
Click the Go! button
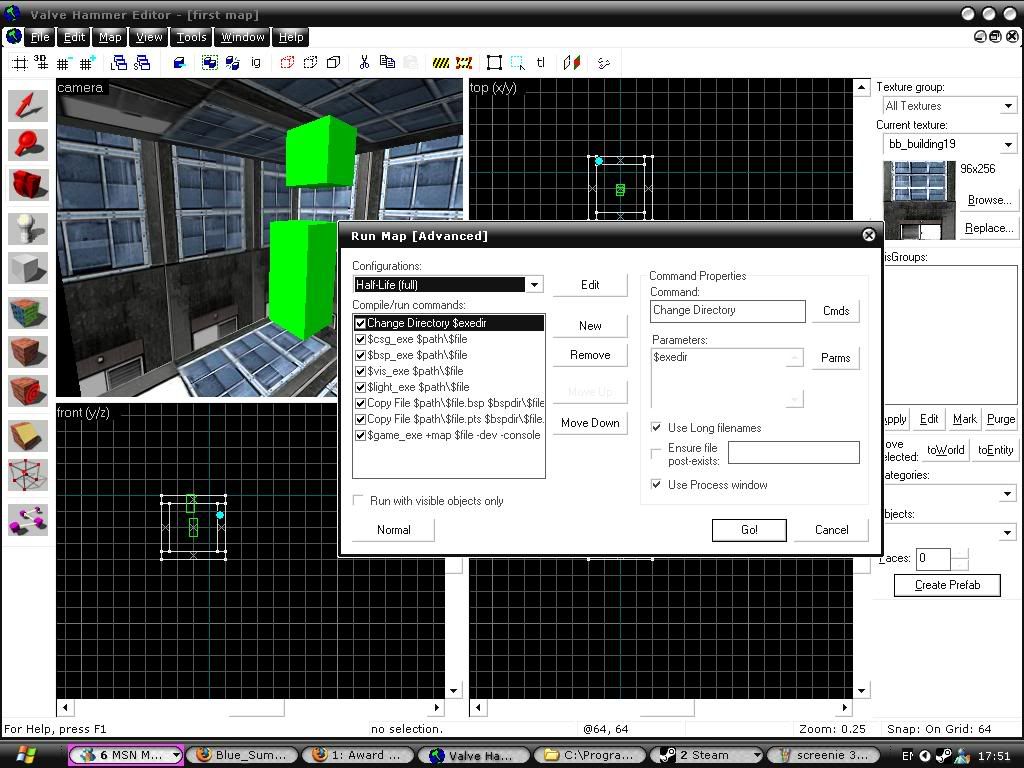[749, 530]
